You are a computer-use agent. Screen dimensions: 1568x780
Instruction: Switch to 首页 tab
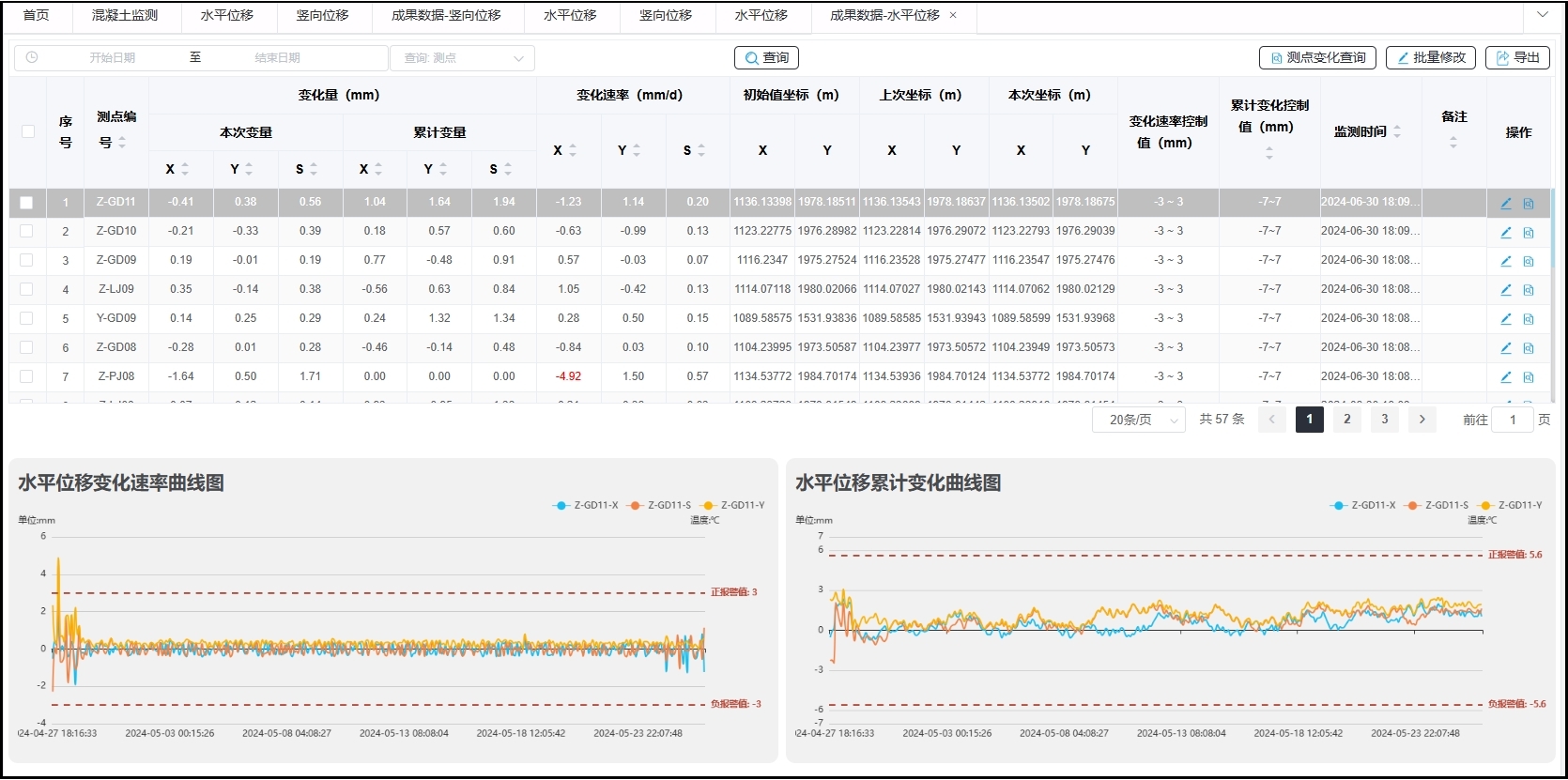click(x=36, y=16)
